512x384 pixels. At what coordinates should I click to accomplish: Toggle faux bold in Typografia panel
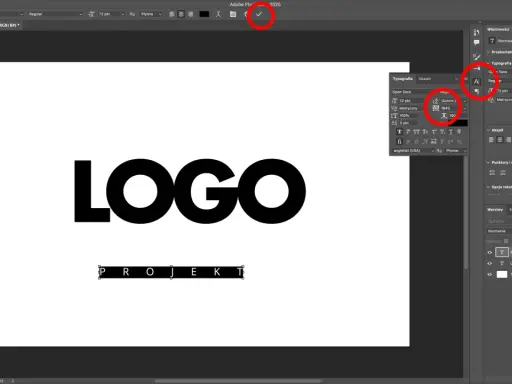(x=399, y=132)
